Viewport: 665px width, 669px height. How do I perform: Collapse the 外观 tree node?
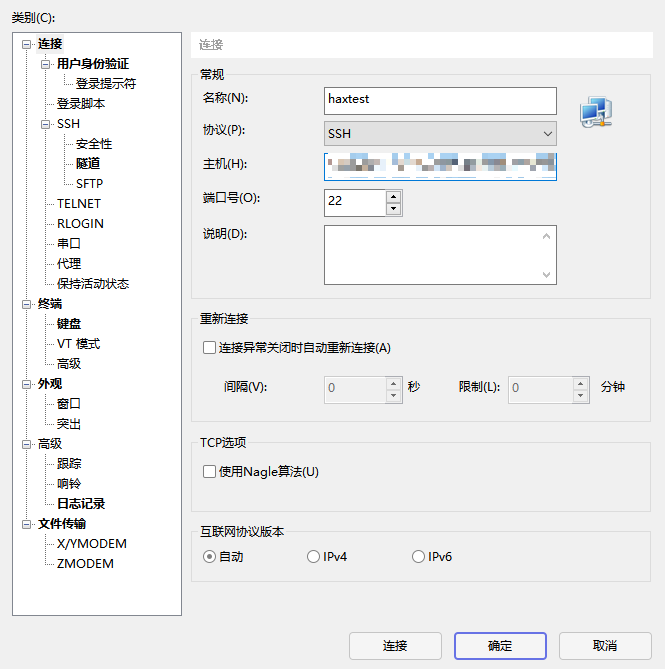click(x=26, y=384)
